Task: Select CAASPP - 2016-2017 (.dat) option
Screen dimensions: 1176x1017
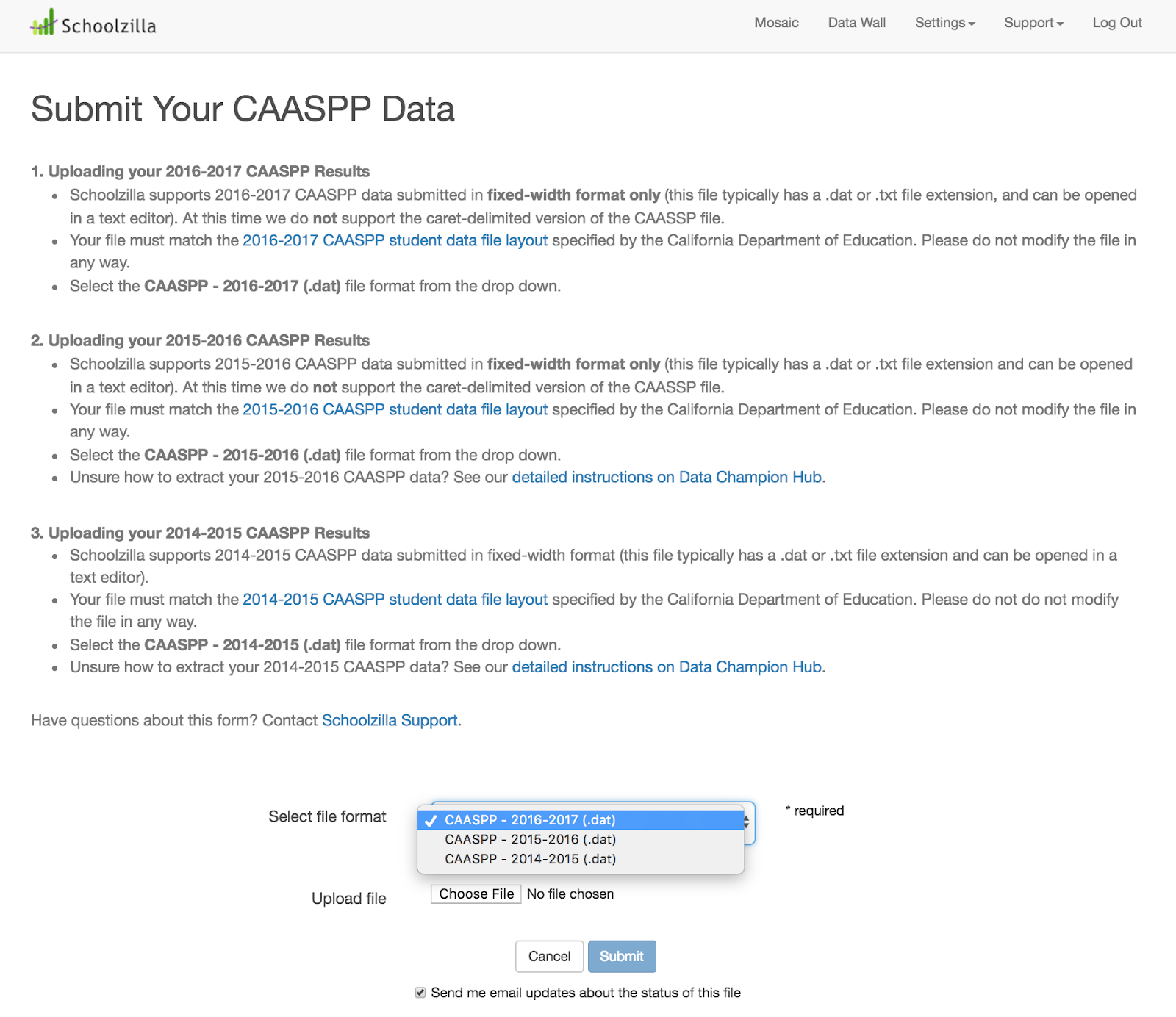Action: tap(581, 819)
